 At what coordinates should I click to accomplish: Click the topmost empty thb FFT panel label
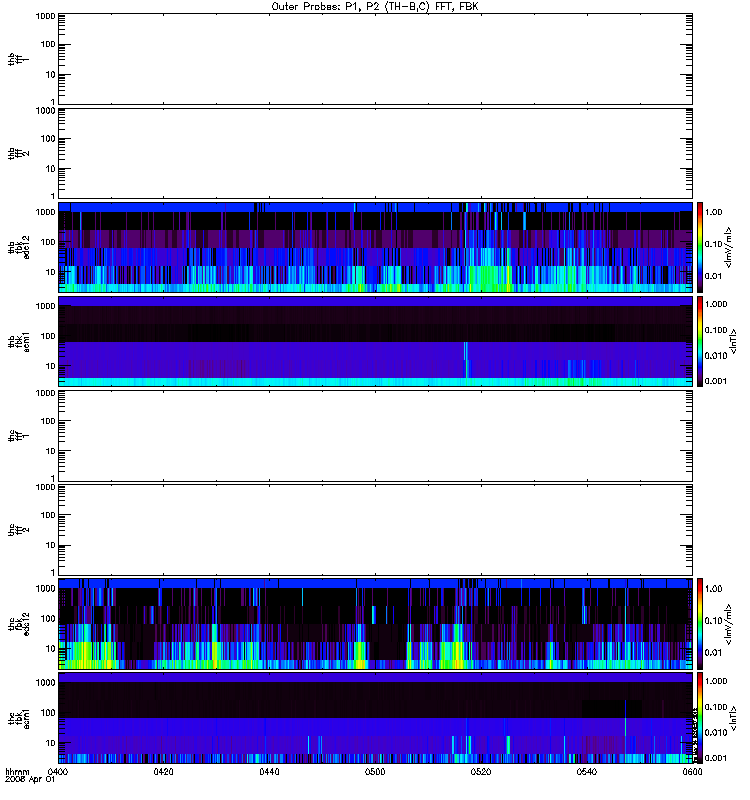[17, 59]
